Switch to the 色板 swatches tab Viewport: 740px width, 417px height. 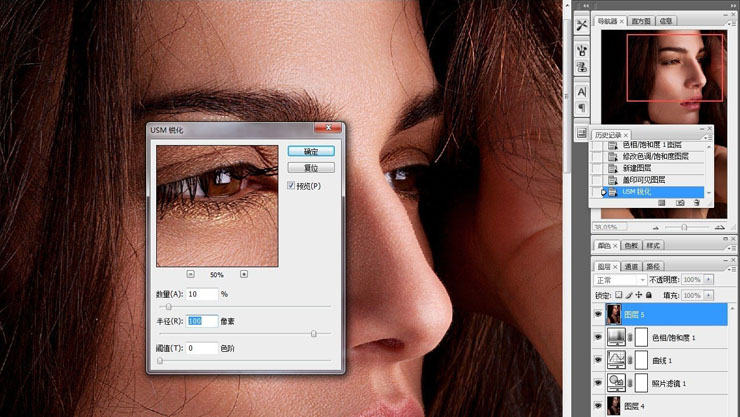[x=631, y=245]
